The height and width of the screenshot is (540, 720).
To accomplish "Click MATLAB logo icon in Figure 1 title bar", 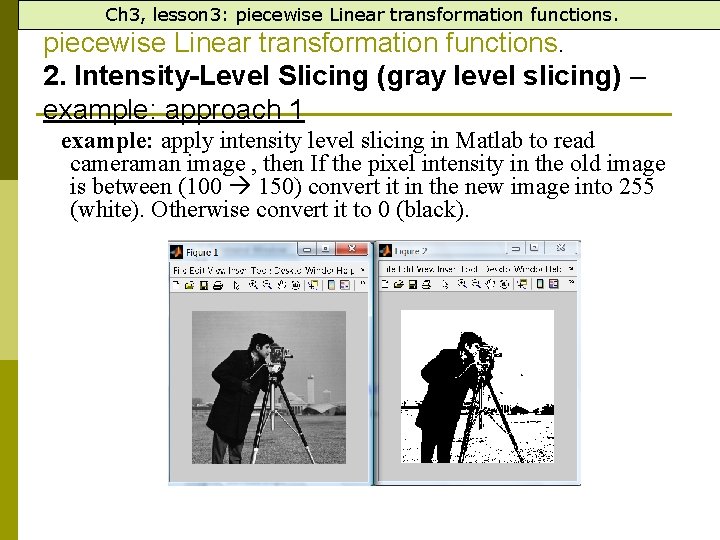I will (x=176, y=252).
